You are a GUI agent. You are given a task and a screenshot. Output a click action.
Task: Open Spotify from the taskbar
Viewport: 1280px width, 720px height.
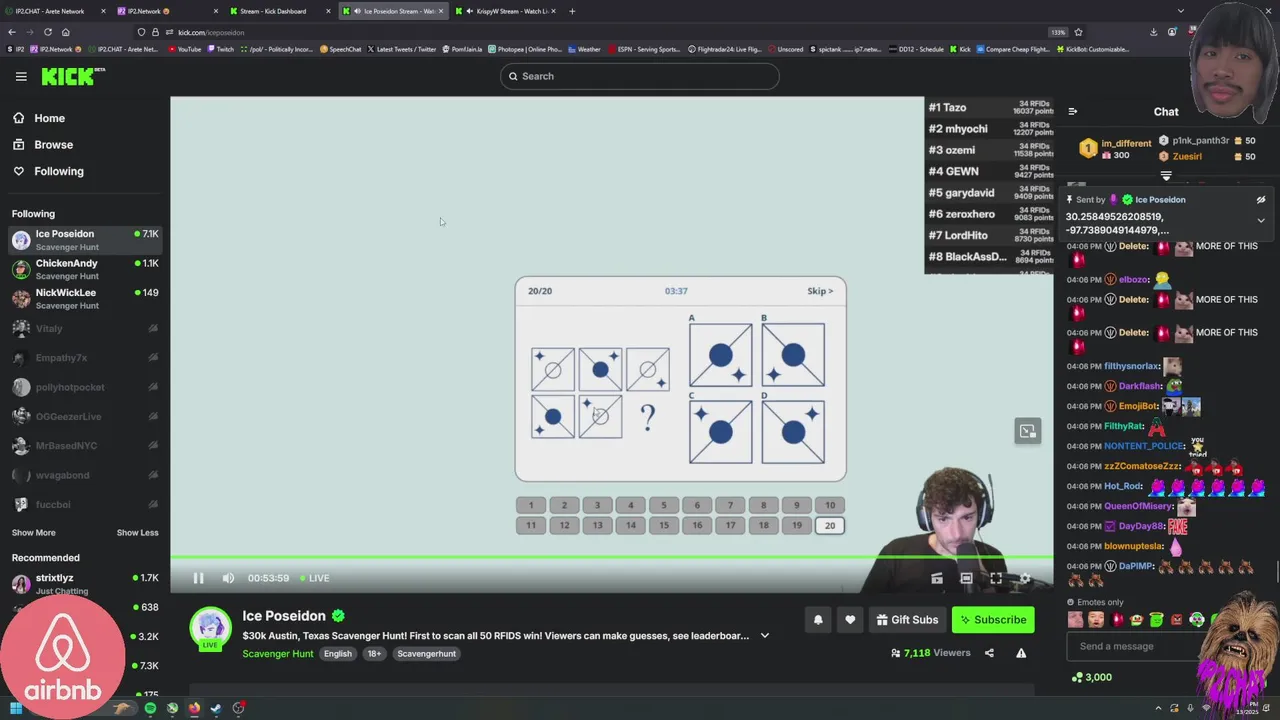pos(150,708)
